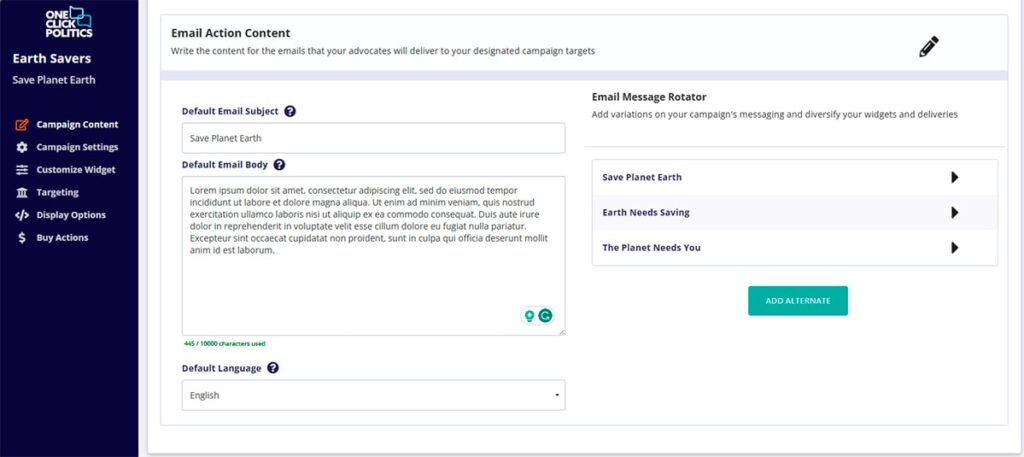Click the lightbulb suggestion icon in email body
1024x457 pixels.
click(530, 315)
